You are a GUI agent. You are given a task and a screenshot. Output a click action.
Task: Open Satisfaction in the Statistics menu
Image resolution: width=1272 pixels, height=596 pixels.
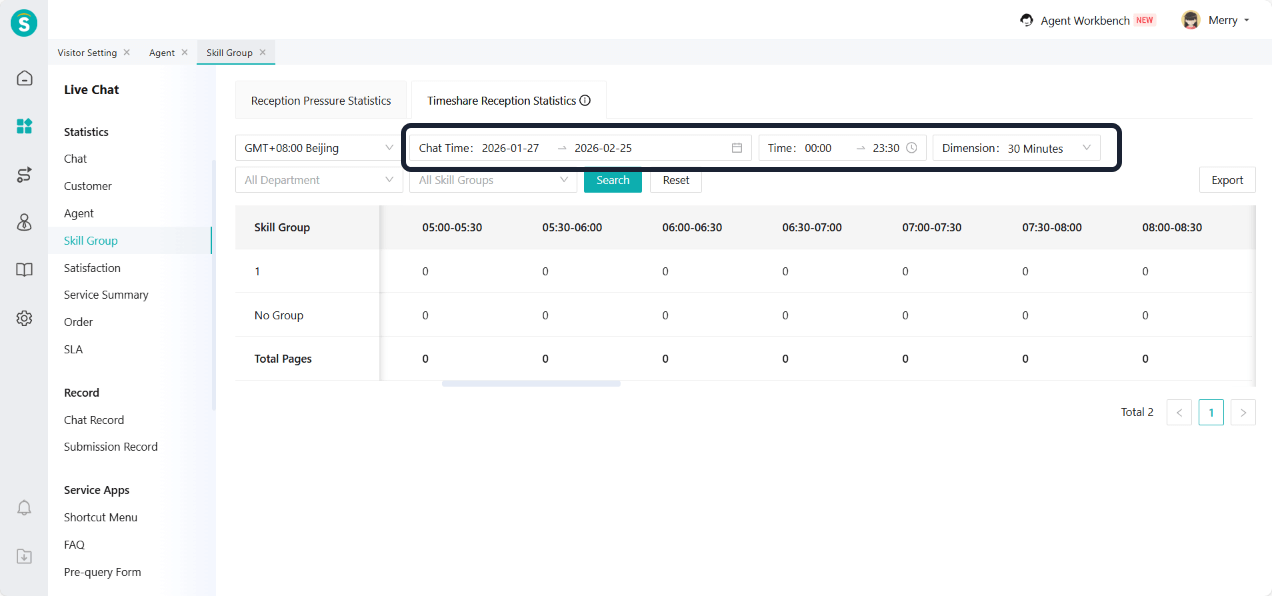coord(92,268)
